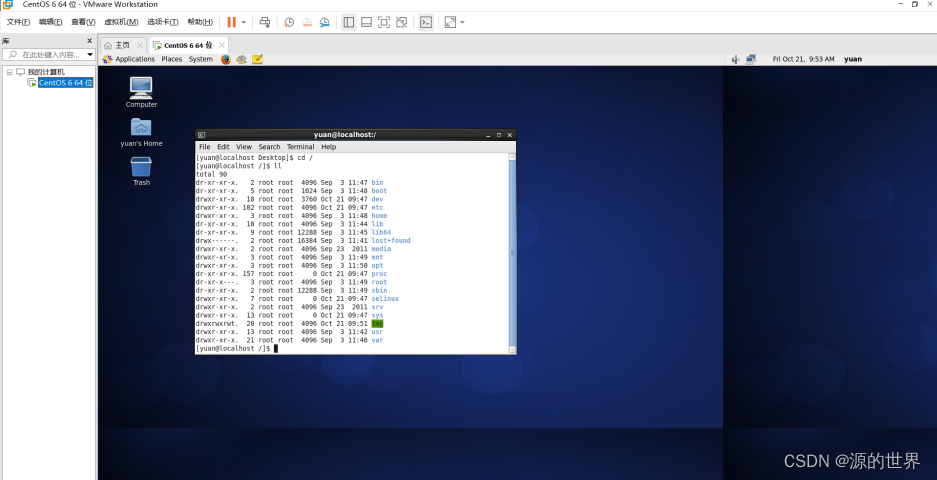The image size is (937, 480).
Task: Toggle the library sidebar view icon
Action: 348,22
